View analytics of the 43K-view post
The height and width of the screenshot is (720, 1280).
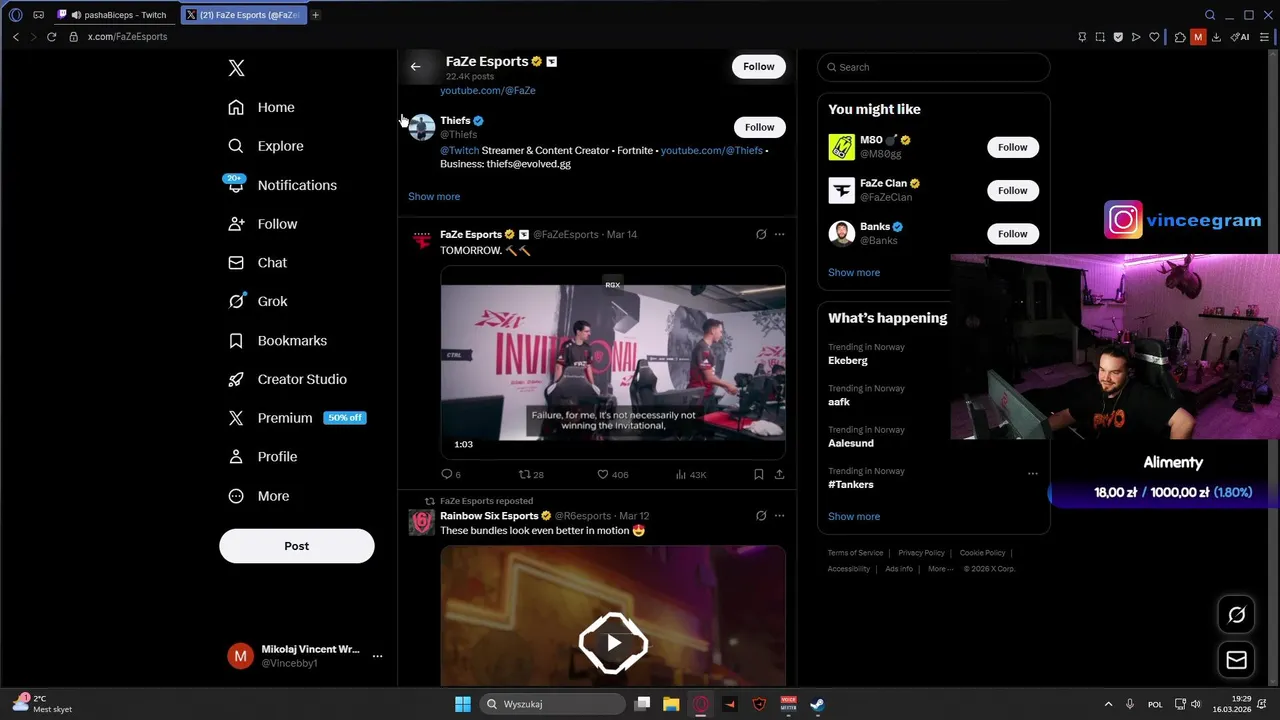pos(691,474)
